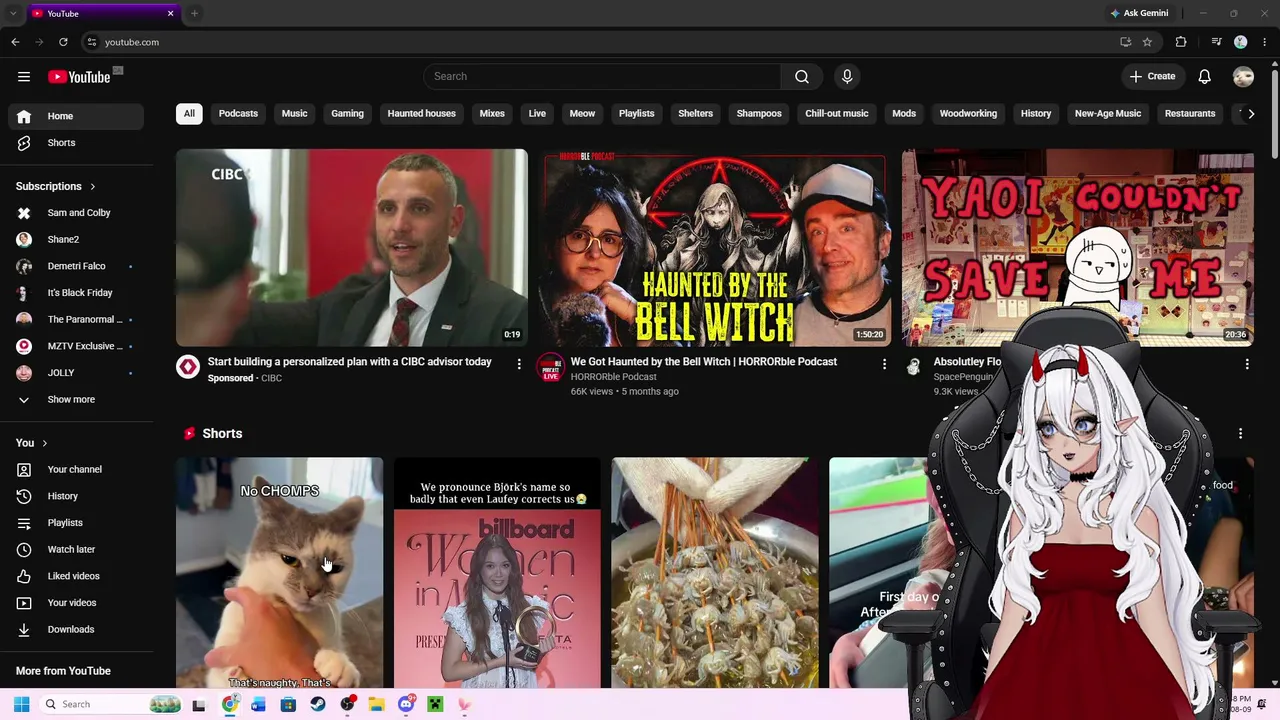Open the Chrome three-dot menu
The image size is (1280, 720).
(x=1265, y=42)
